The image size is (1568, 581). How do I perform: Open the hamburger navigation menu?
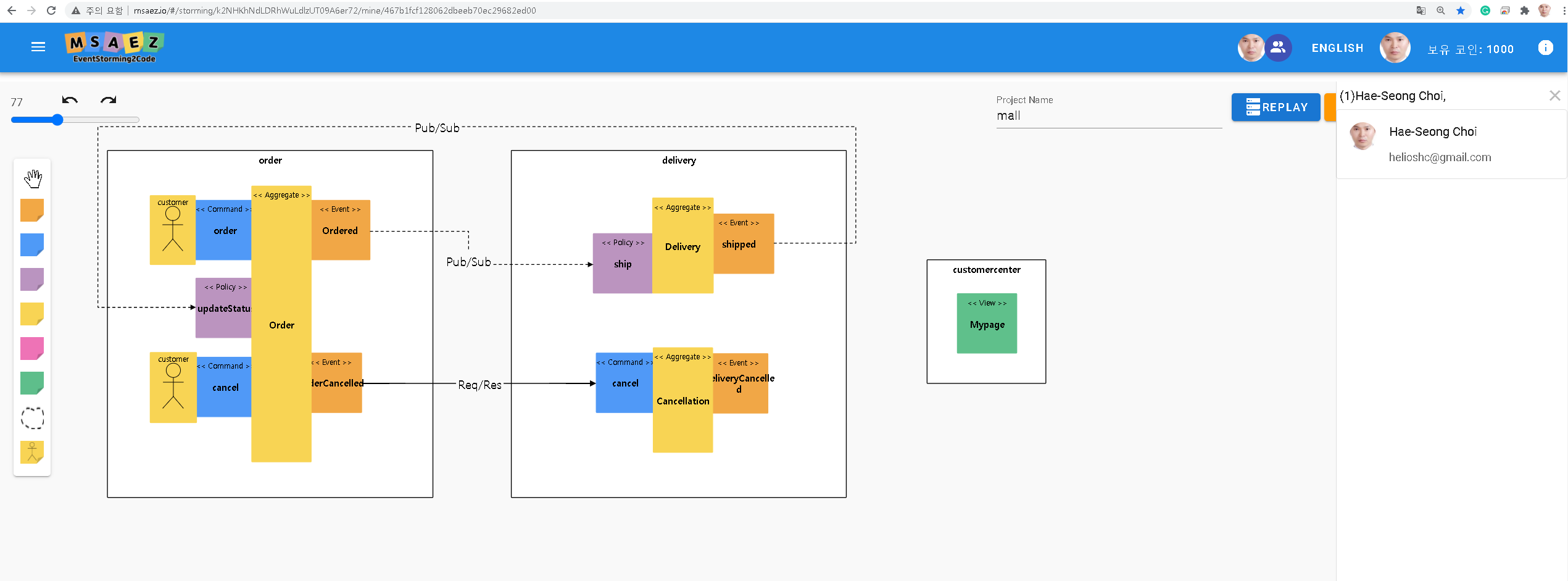[x=38, y=47]
